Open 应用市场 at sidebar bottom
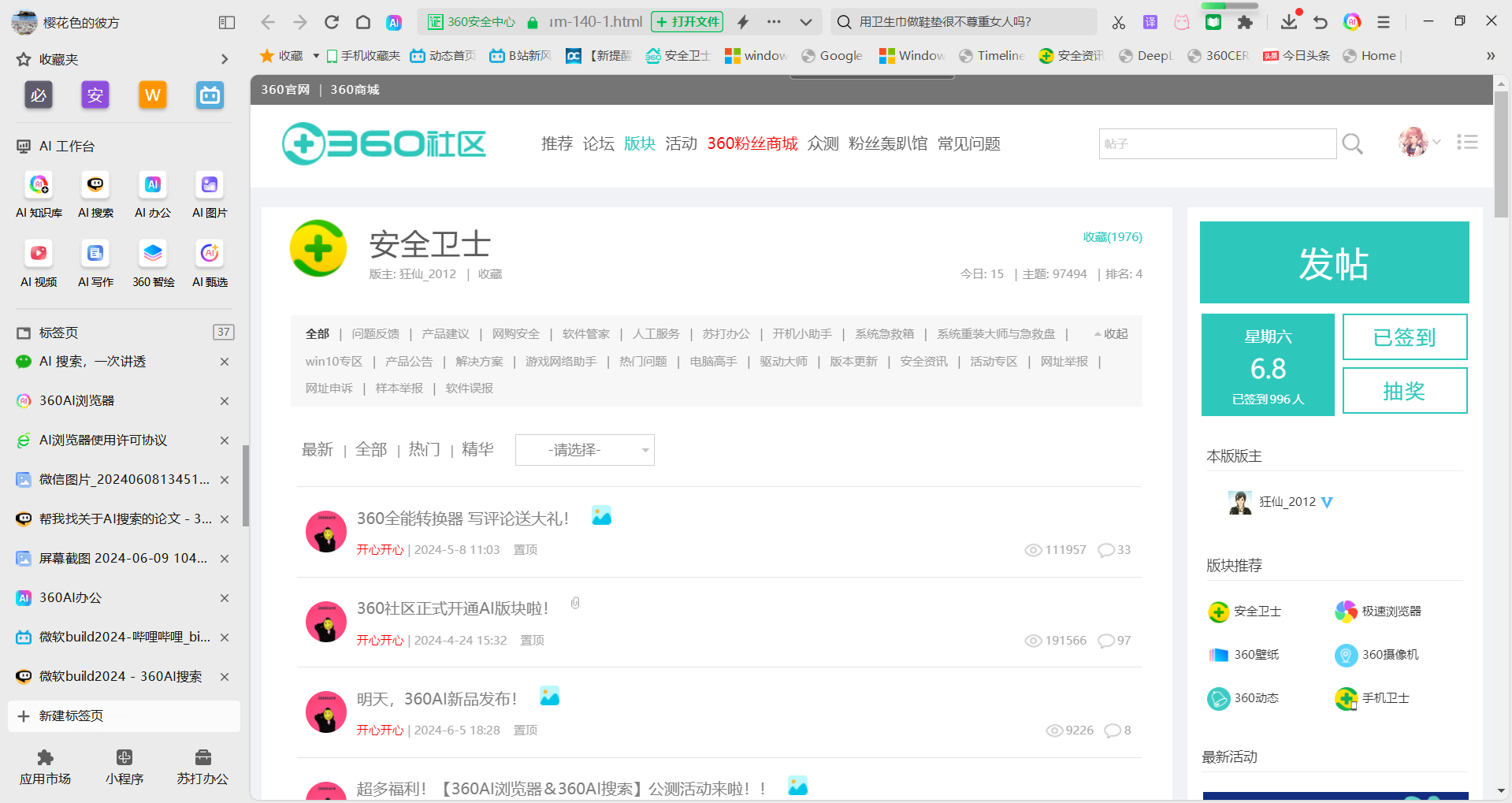This screenshot has width=1512, height=803. tap(45, 768)
